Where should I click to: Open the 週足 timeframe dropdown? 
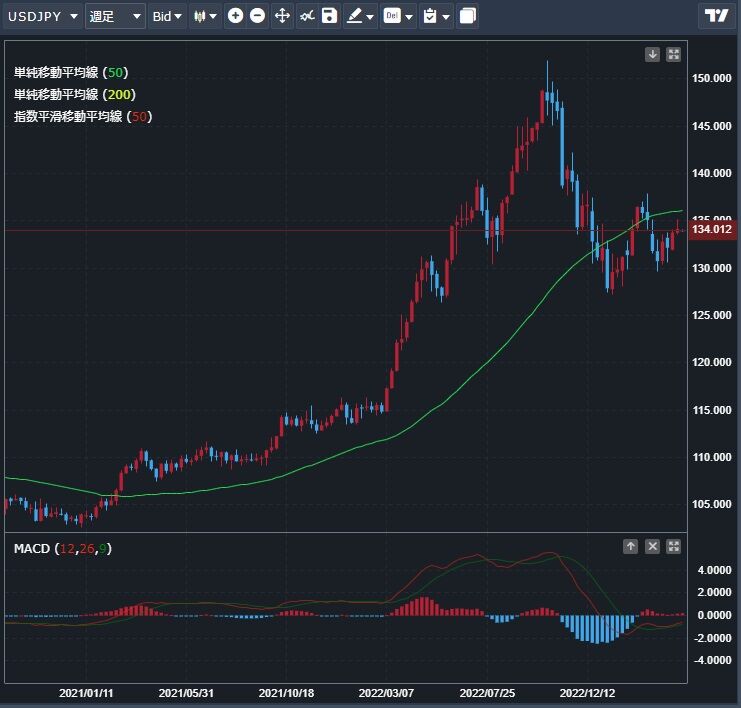point(115,16)
